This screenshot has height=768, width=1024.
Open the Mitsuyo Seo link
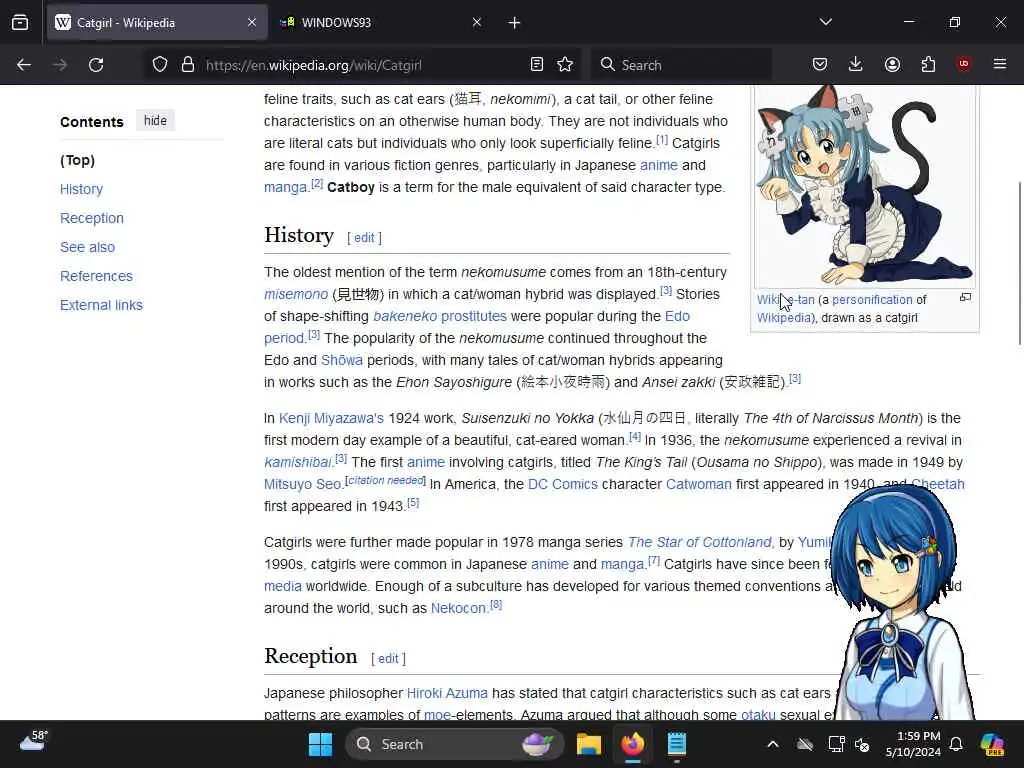click(x=302, y=484)
